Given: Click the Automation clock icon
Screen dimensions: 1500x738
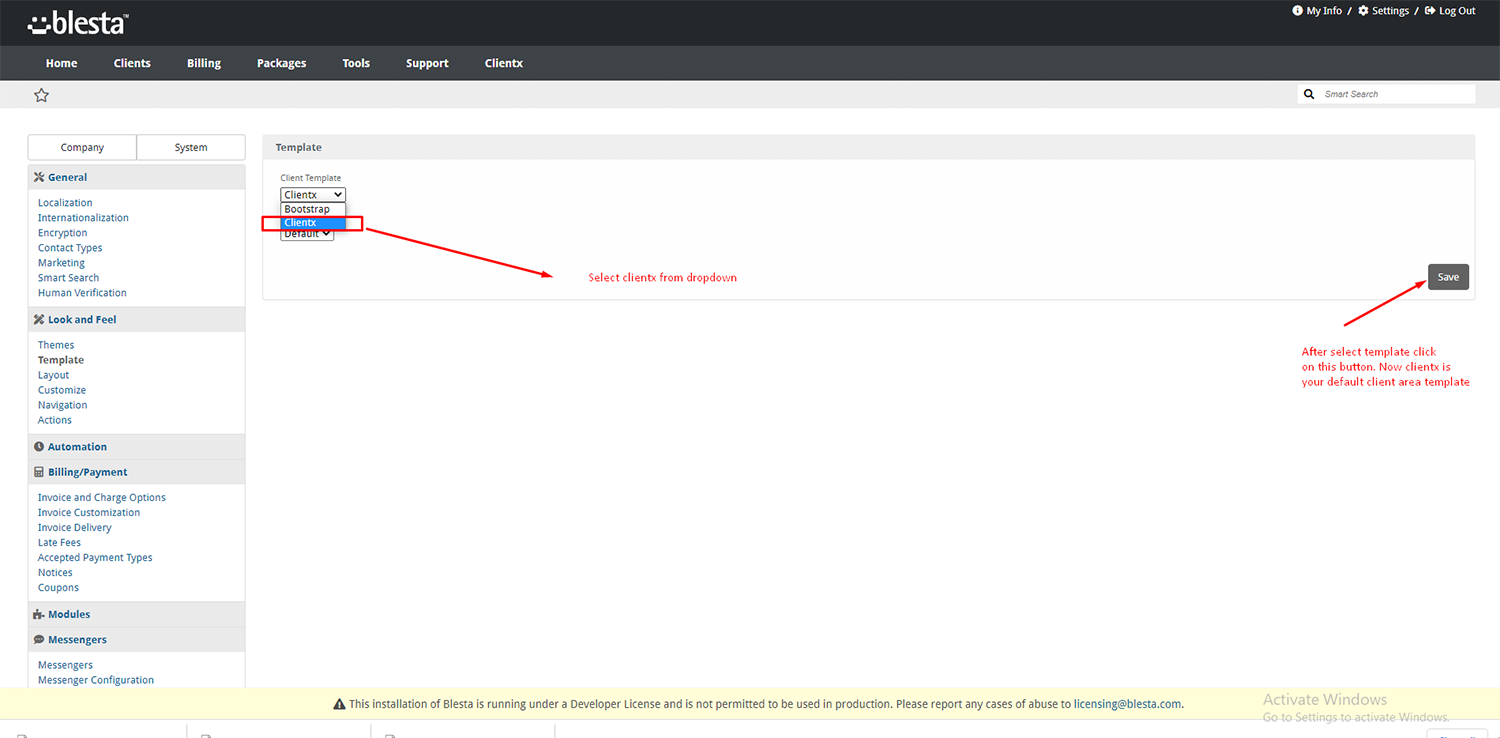Looking at the screenshot, I should 39,447.
